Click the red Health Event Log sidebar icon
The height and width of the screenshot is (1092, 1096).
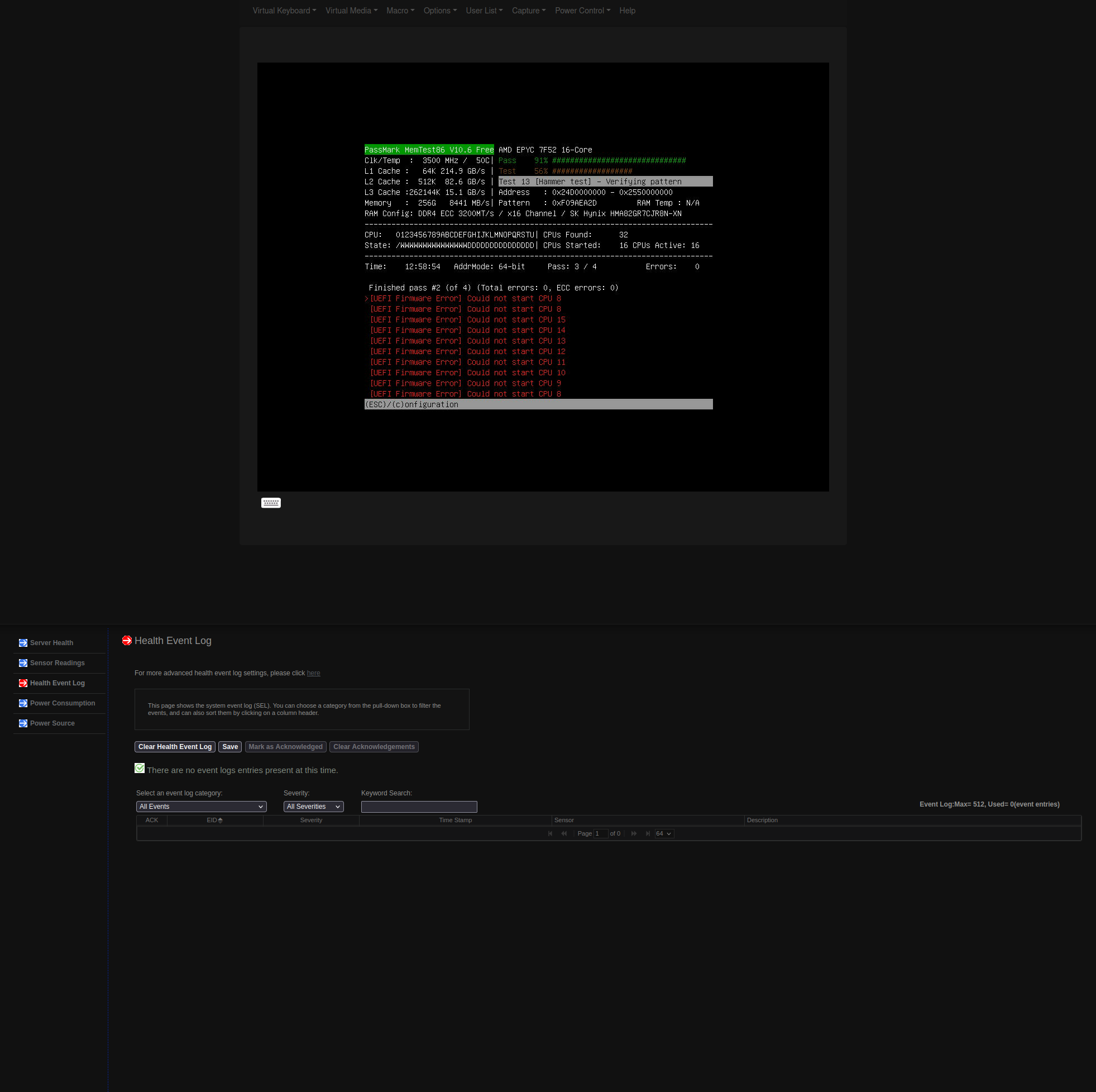pyautogui.click(x=23, y=683)
